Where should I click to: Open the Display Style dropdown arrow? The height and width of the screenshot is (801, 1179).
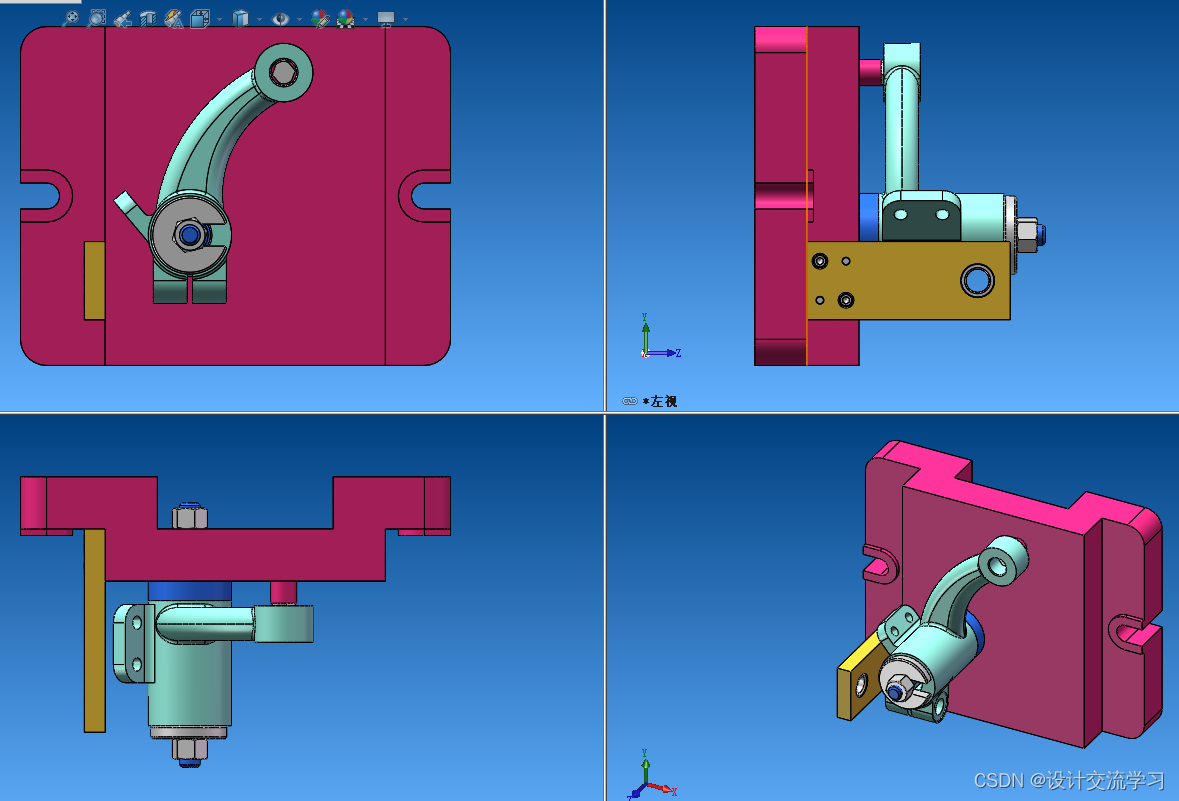(259, 20)
